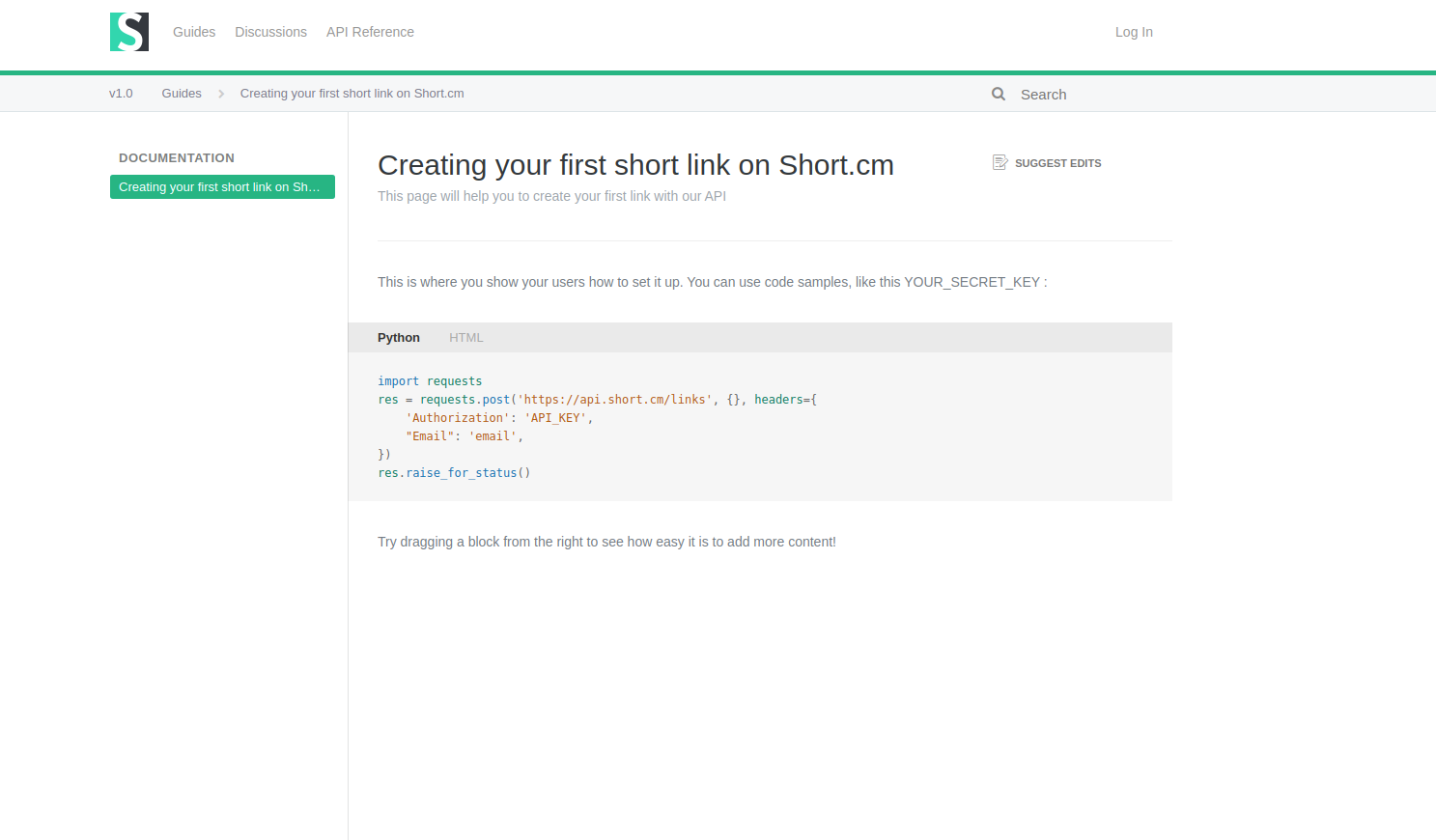This screenshot has width=1436, height=840.
Task: Open Guides in top navigation
Action: (194, 32)
